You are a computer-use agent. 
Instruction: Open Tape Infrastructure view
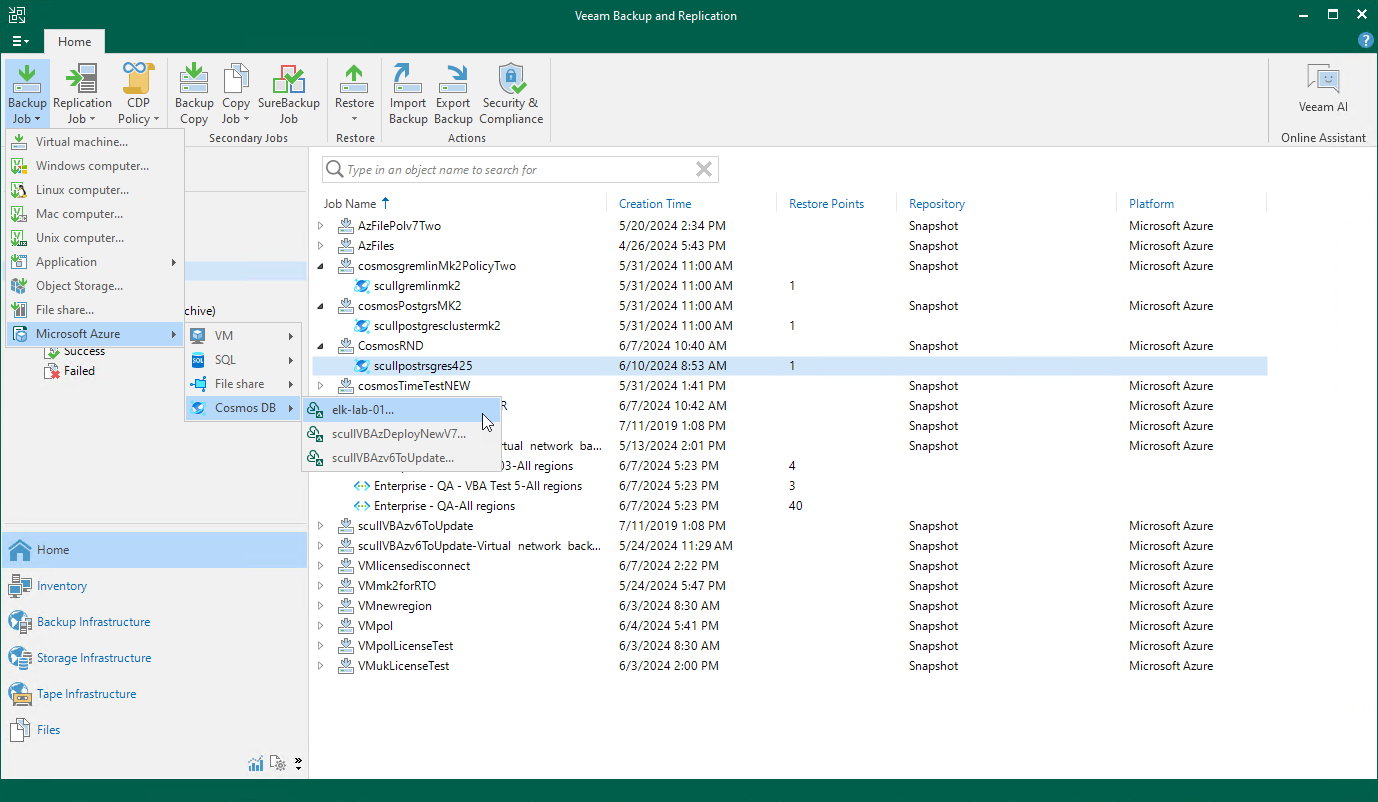[154, 694]
